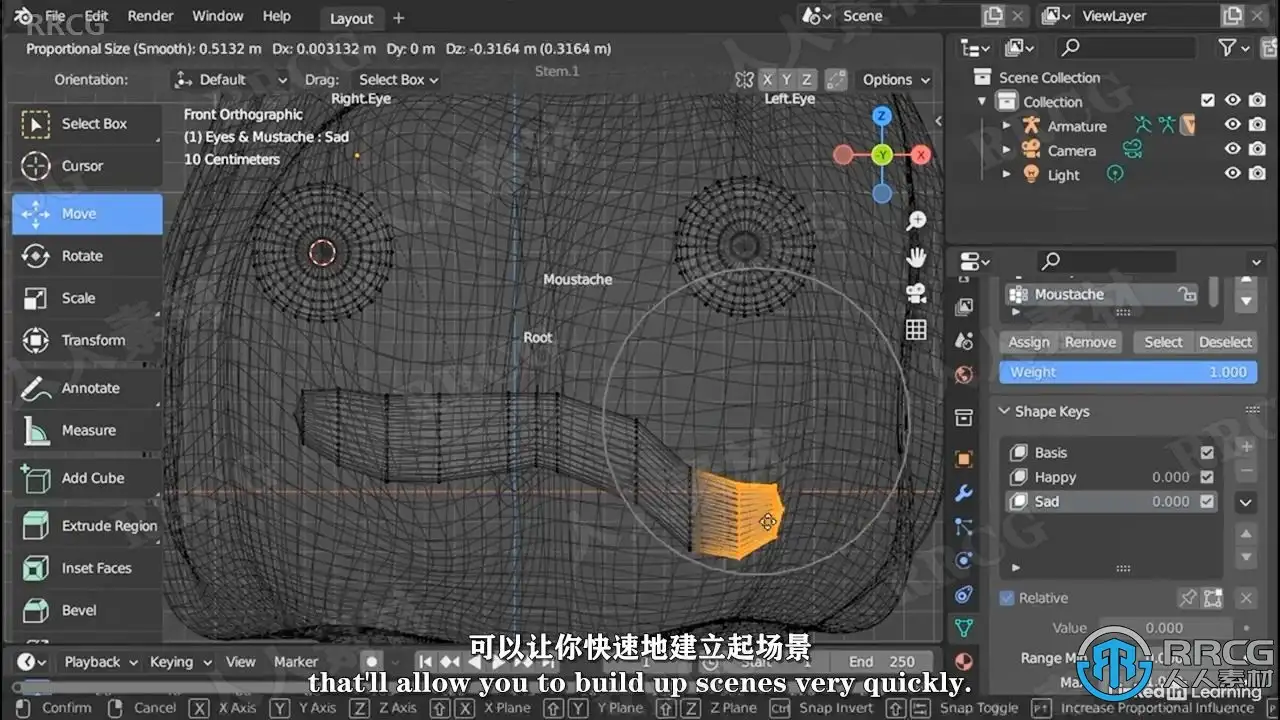Adjust the vertex group Weight slider

tap(1128, 372)
